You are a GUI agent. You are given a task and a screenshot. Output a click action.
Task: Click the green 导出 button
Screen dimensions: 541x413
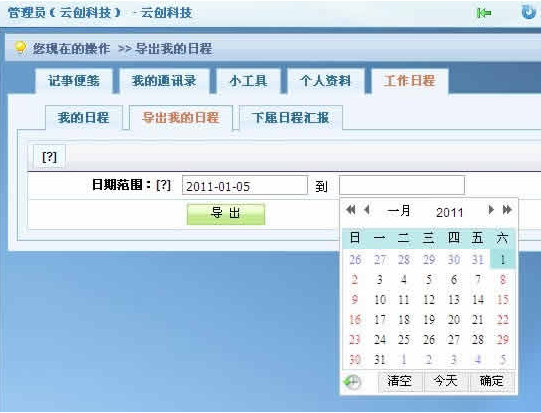[x=226, y=214]
